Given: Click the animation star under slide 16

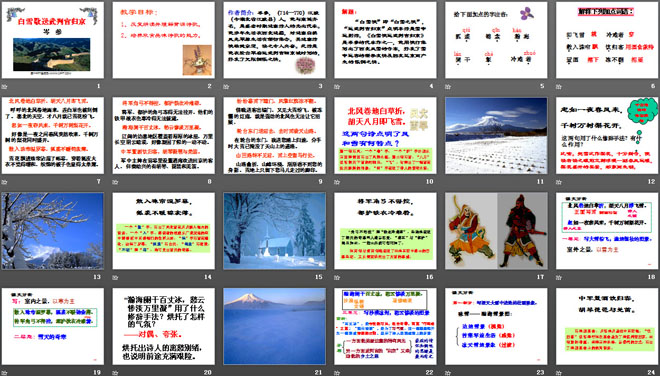Looking at the screenshot, I should coord(337,277).
